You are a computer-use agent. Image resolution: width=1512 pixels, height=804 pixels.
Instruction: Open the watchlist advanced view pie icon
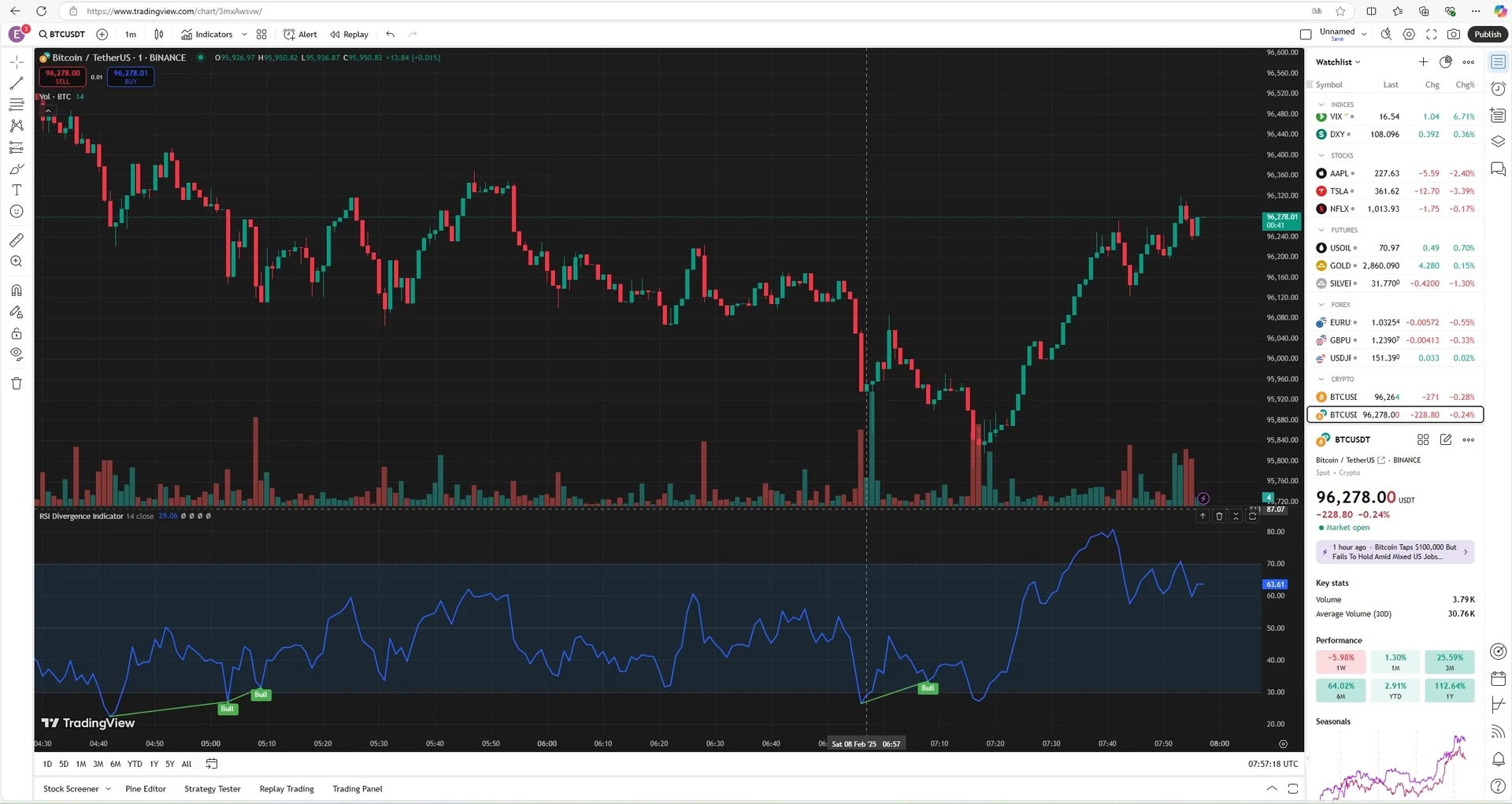point(1446,62)
